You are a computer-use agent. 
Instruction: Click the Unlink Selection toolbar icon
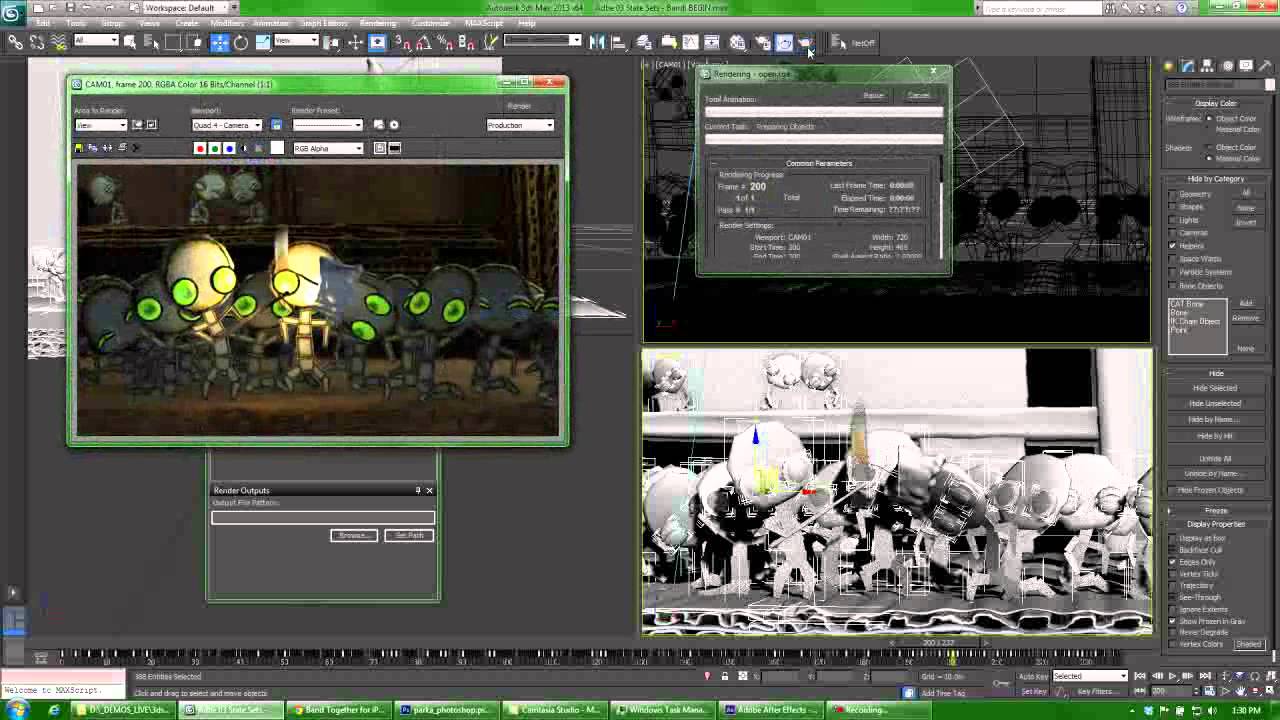pyautogui.click(x=37, y=42)
